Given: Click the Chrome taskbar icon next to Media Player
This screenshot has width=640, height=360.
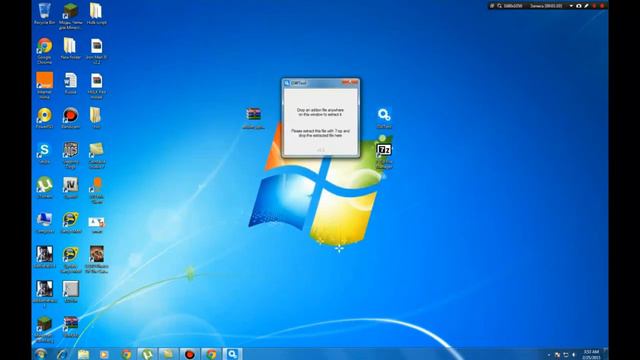Looking at the screenshot, I should point(126,354).
